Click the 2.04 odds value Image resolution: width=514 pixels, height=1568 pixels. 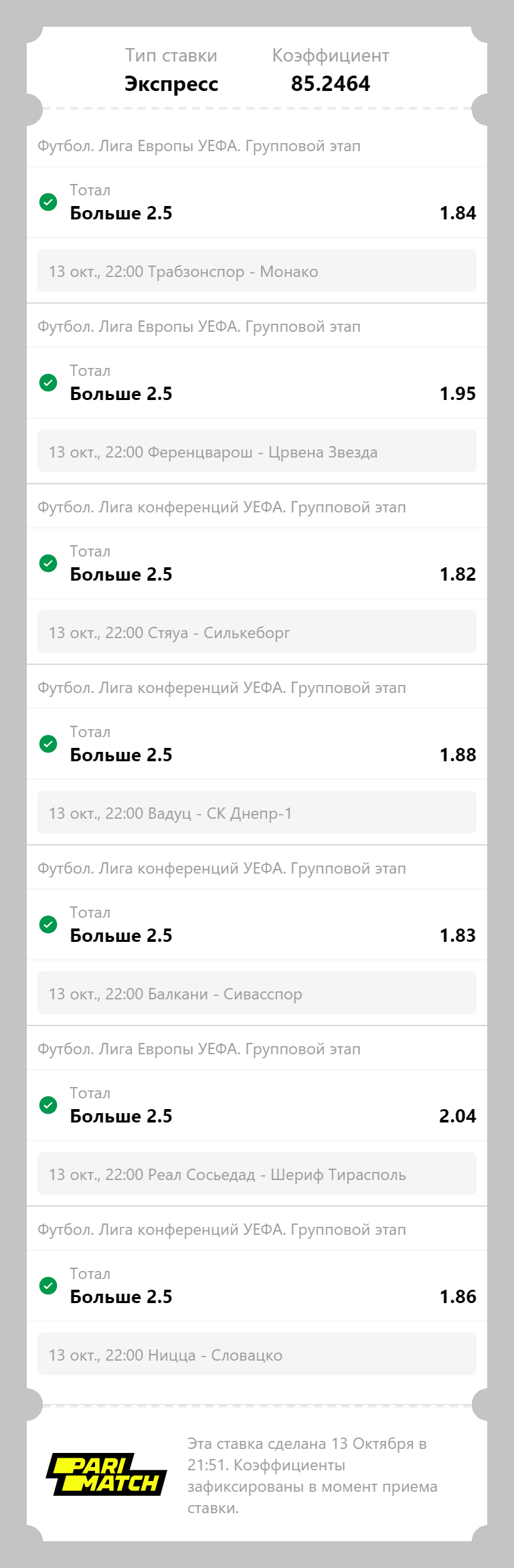pos(458,1116)
